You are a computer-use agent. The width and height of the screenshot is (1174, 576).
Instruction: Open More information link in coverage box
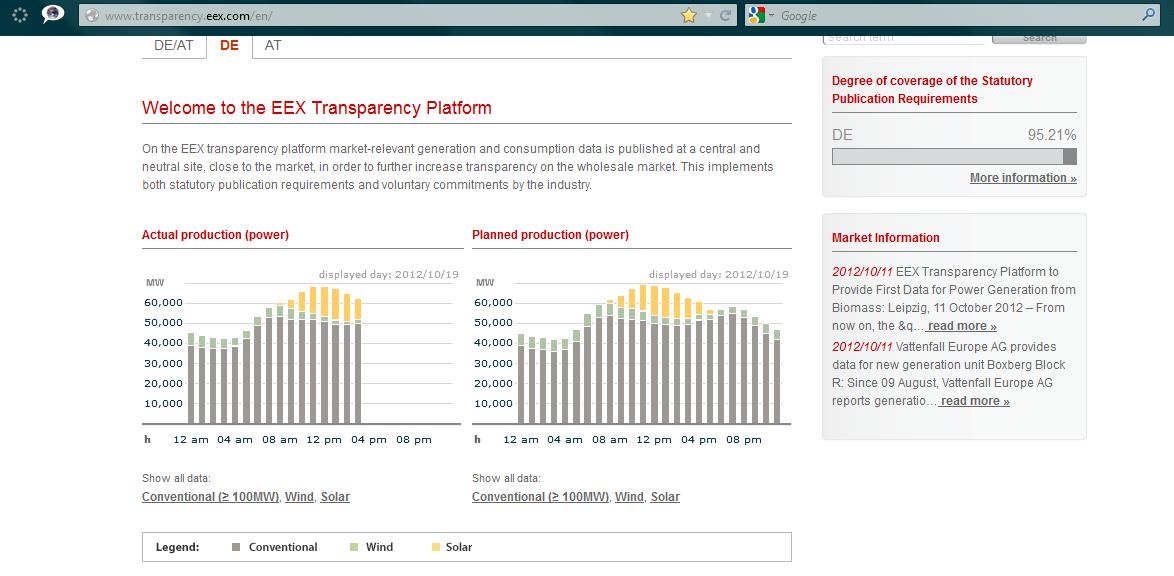tap(1023, 178)
